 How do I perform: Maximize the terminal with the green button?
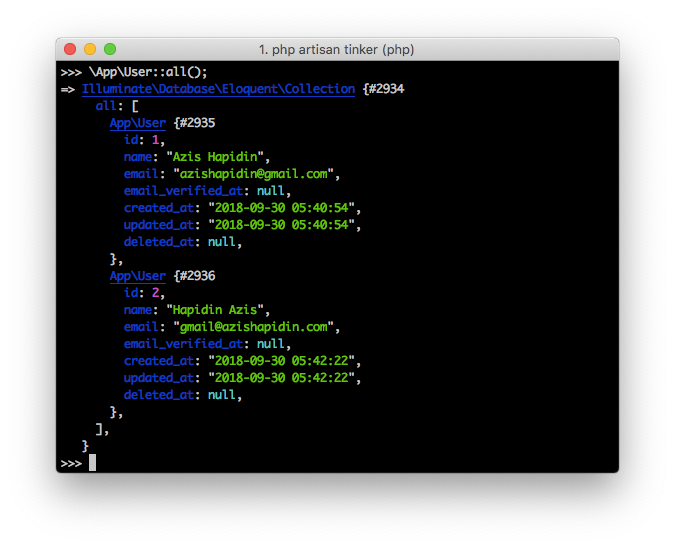[x=110, y=49]
